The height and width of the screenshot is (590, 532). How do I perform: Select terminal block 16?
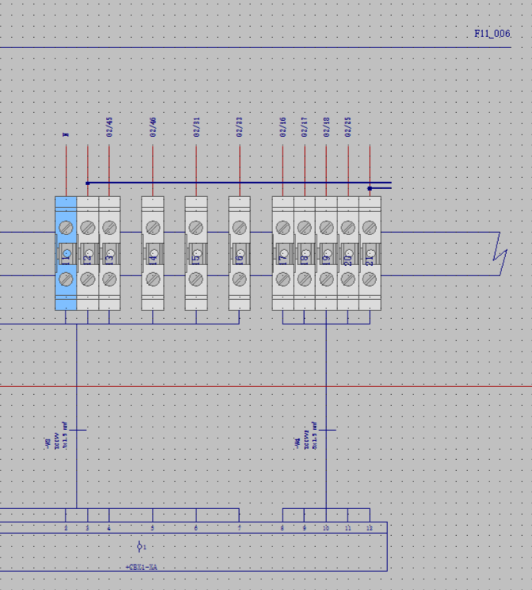coord(239,253)
